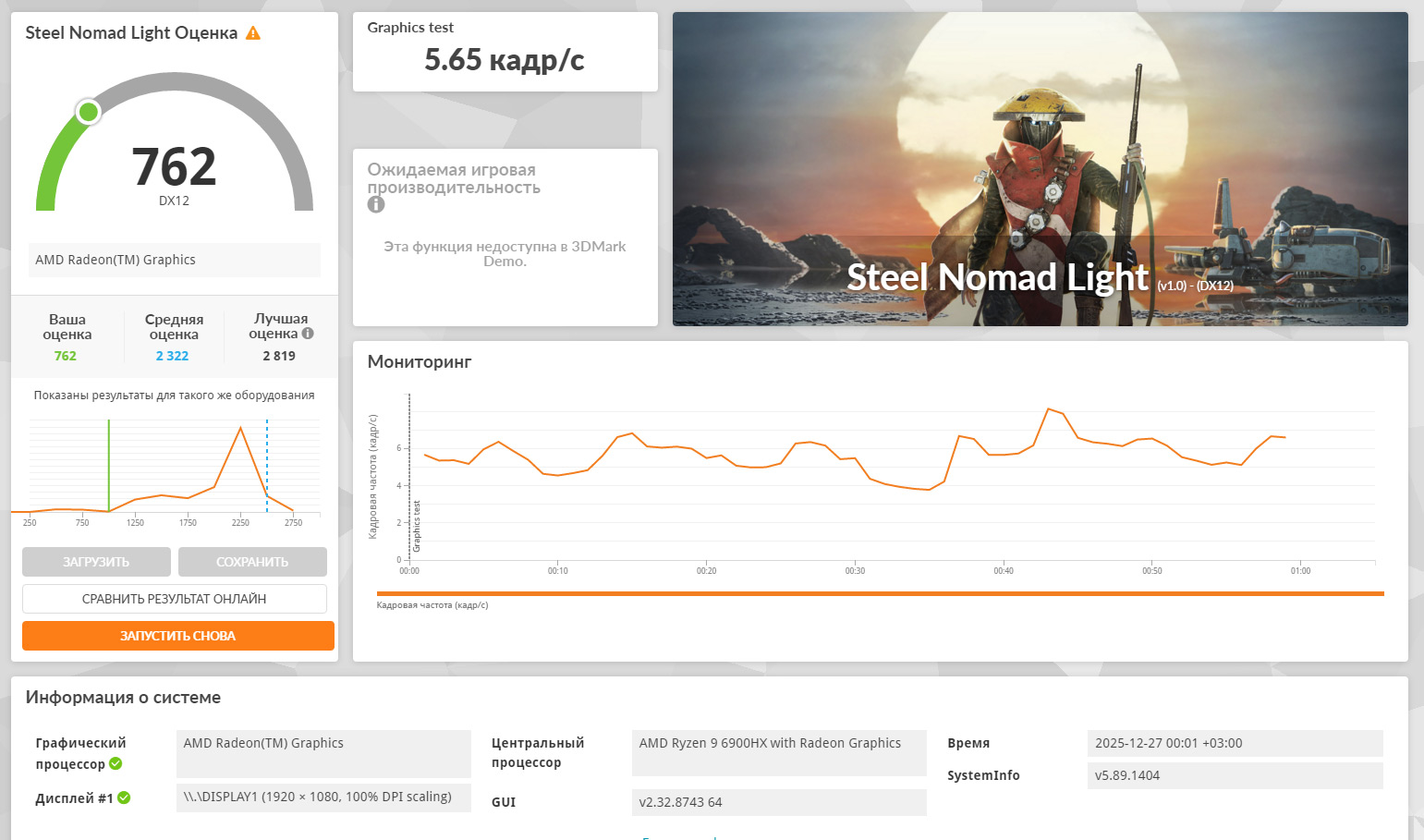Click the green Ваша оценка value 762
This screenshot has height=840, width=1424.
(x=66, y=356)
